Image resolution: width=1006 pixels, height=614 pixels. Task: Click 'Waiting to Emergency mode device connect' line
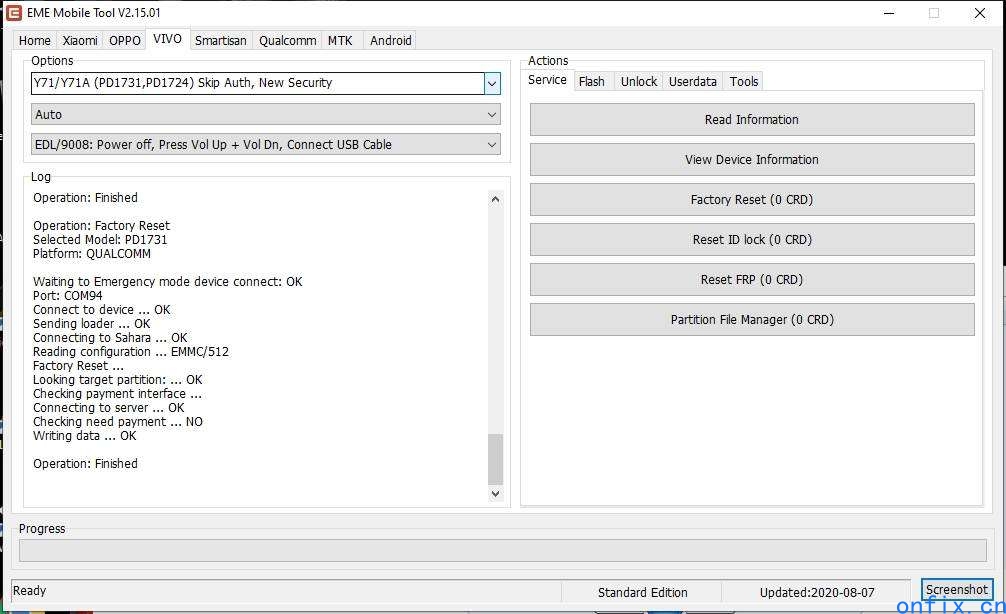(x=167, y=282)
